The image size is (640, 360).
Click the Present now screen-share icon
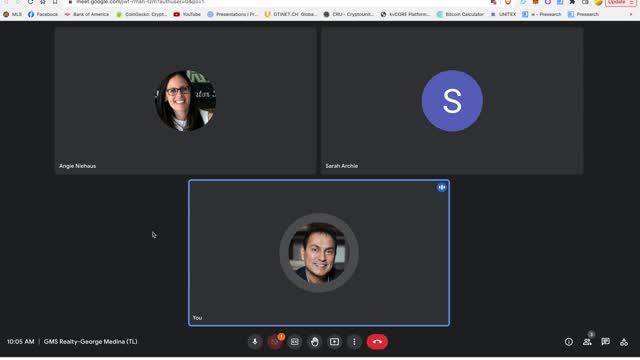coord(334,342)
